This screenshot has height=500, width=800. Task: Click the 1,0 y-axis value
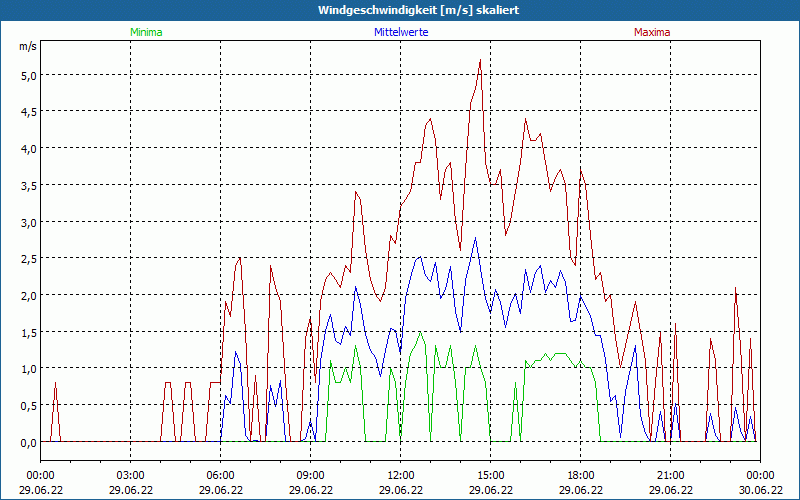(x=29, y=369)
